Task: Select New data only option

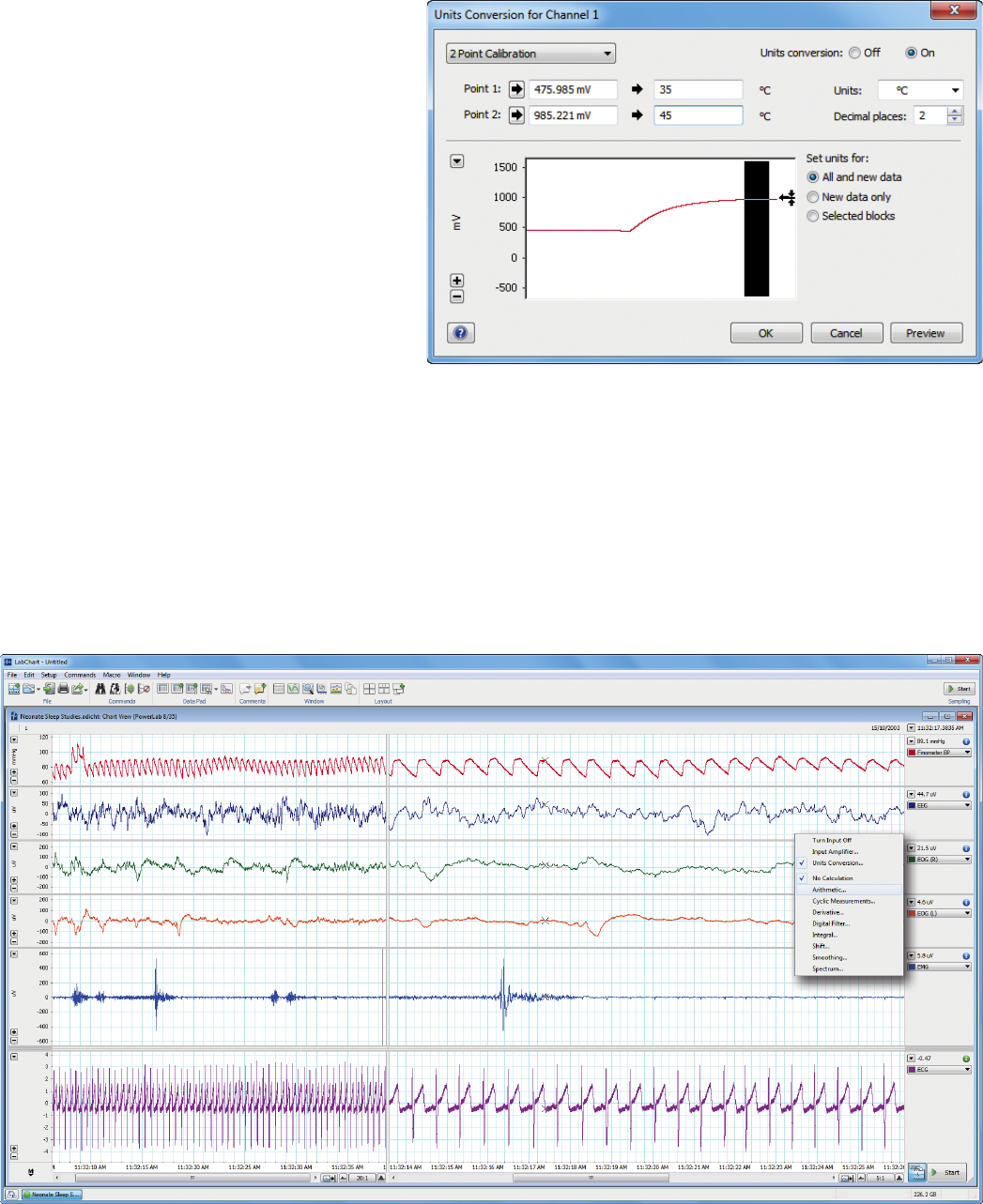Action: 813,197
